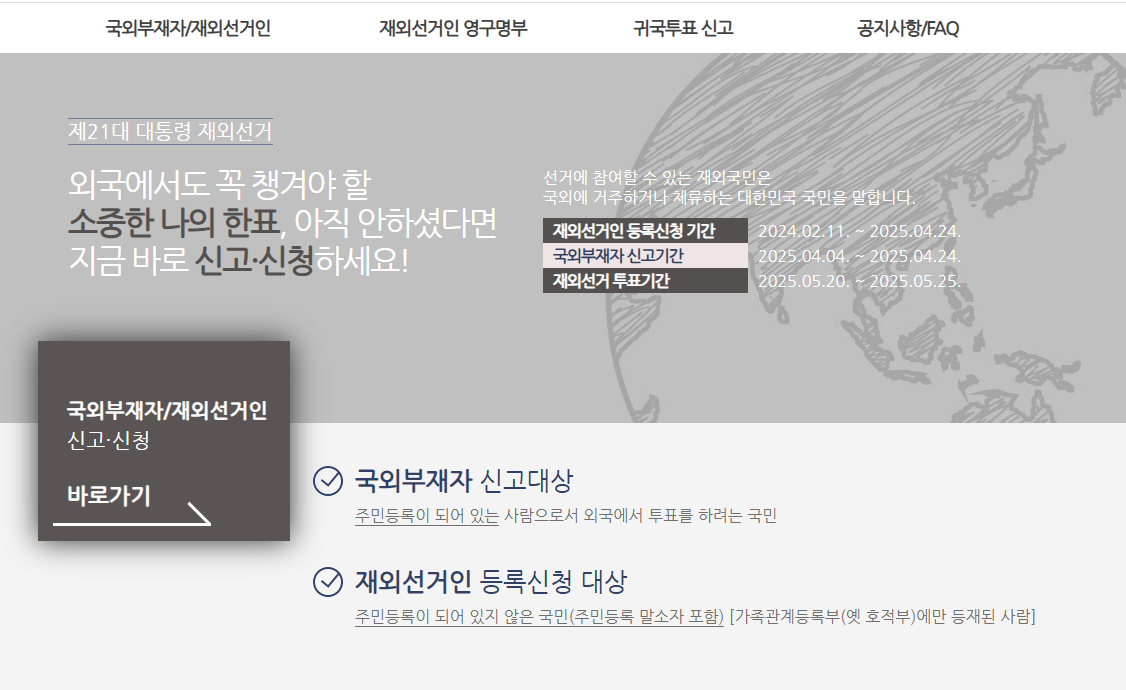Click the checkmark icon next to 재외선거인 등록신청 대상

(328, 582)
